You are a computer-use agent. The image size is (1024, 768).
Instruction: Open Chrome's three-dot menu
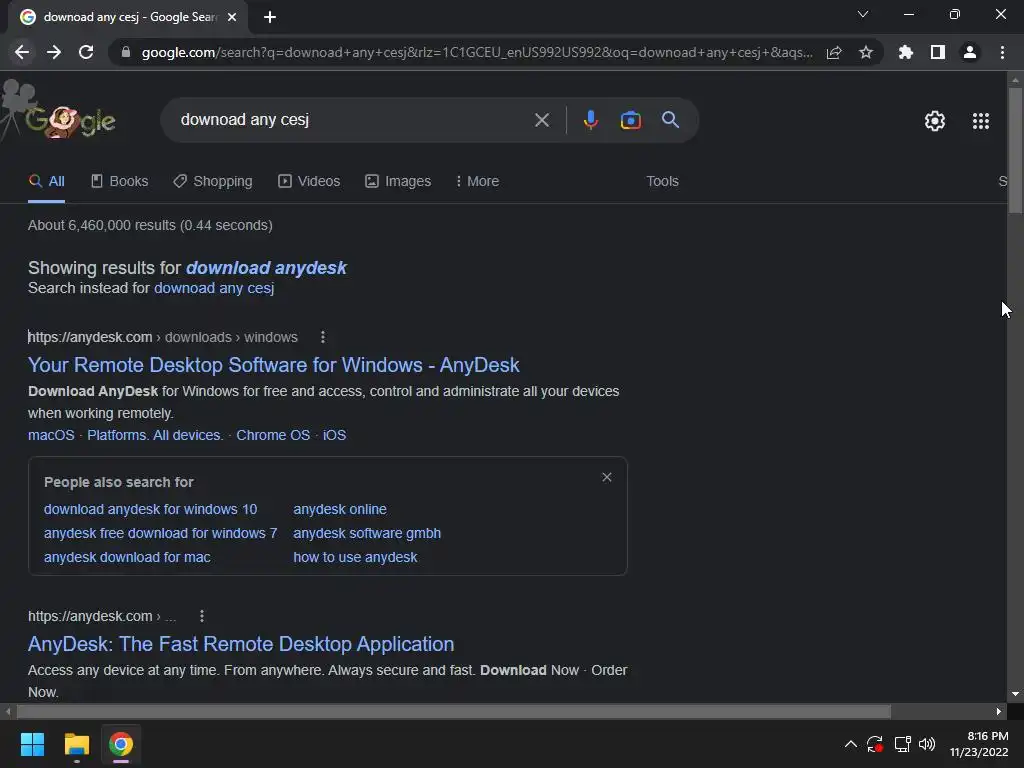click(1002, 52)
